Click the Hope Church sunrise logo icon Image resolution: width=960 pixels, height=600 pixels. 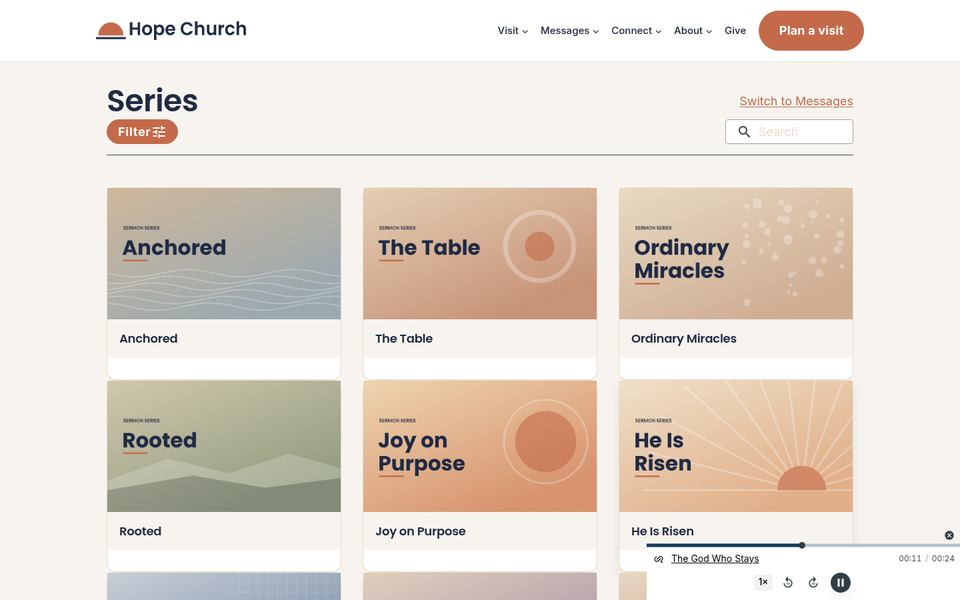point(111,31)
